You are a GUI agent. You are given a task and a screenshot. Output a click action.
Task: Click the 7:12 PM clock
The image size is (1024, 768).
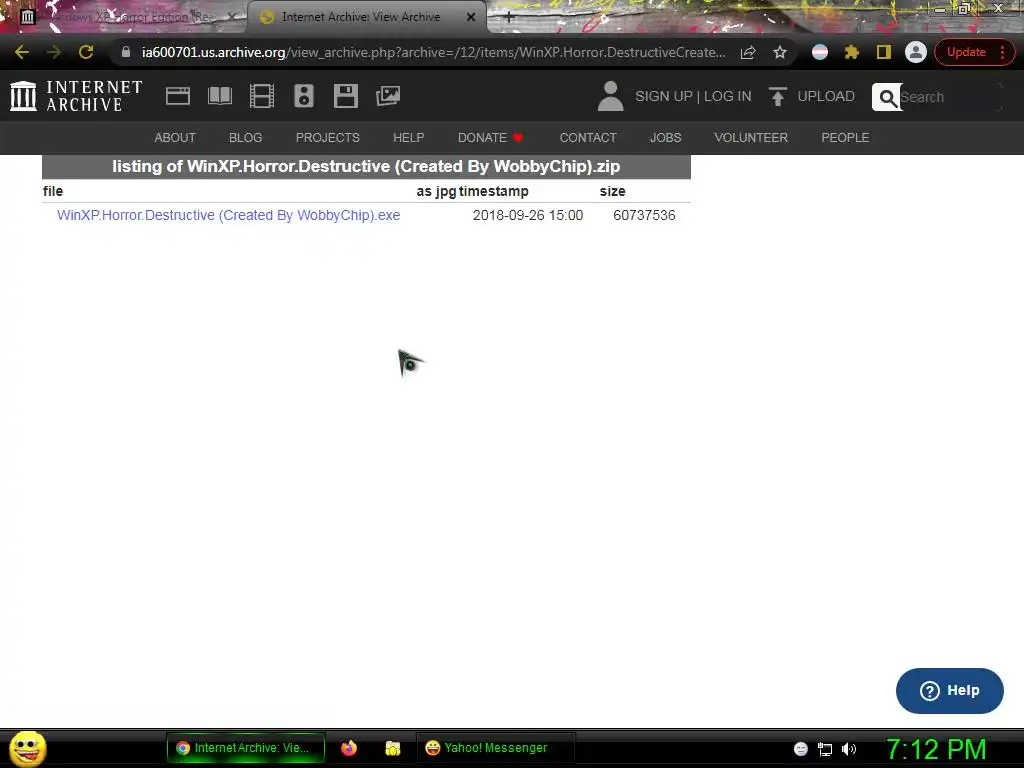coord(936,749)
